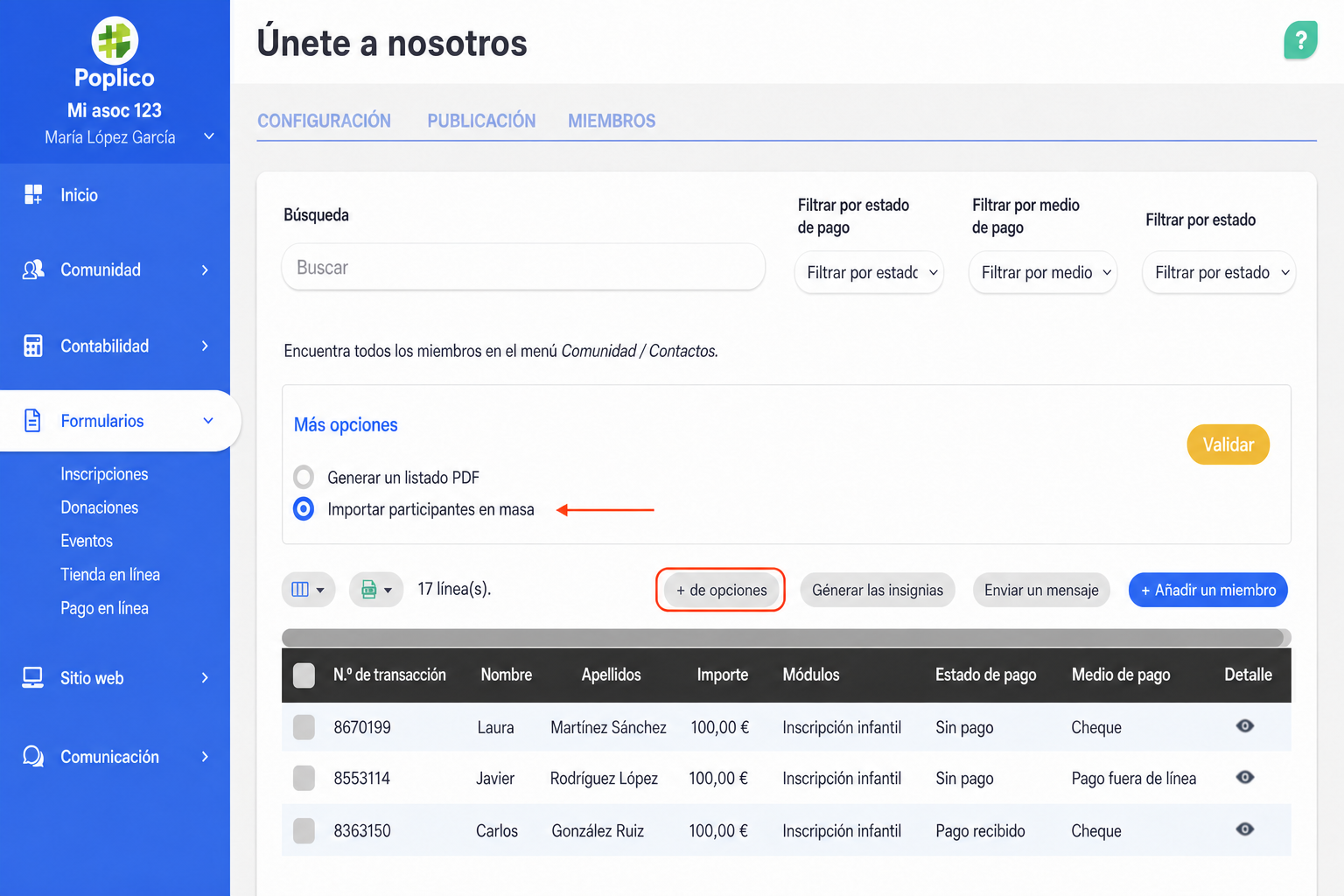This screenshot has width=1344, height=896.
Task: Expand the Sitio web submenu chevron
Action: coord(206,678)
